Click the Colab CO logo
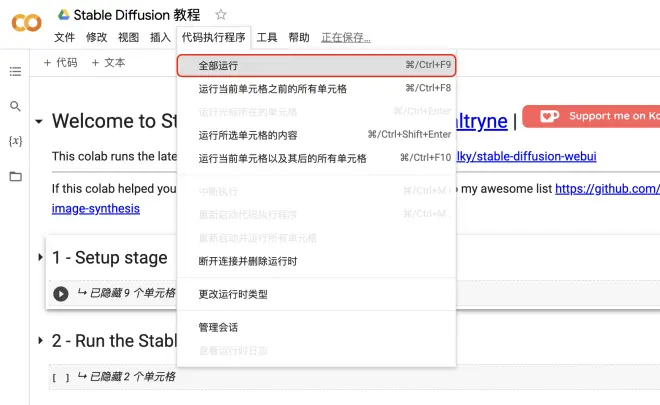The image size is (660, 405). click(x=27, y=23)
